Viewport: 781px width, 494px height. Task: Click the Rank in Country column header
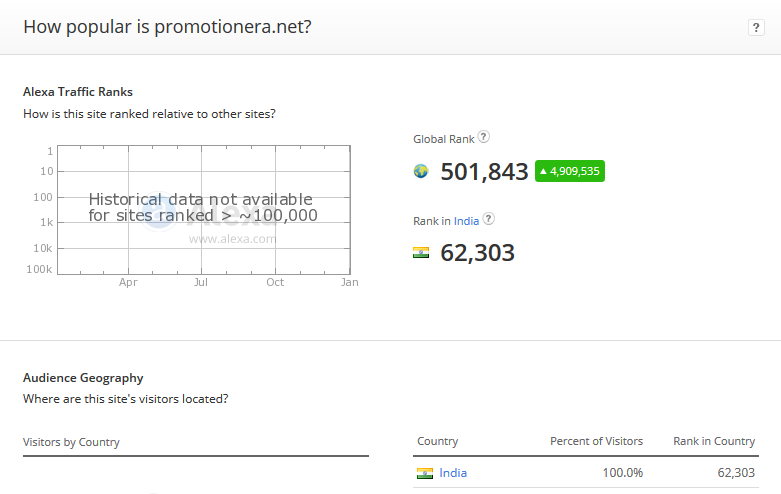point(714,441)
